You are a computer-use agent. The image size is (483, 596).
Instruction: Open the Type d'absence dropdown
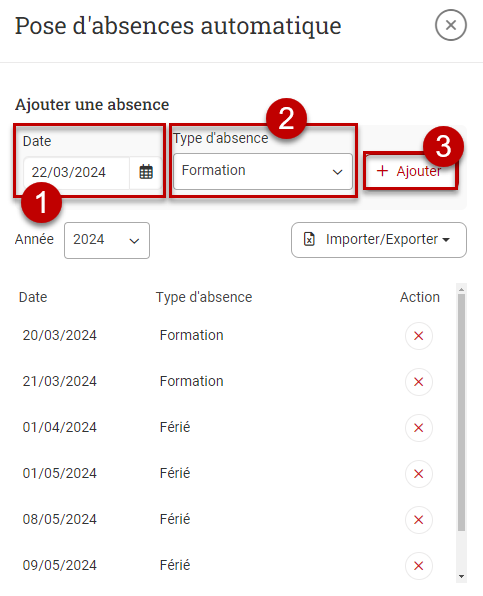pos(263,171)
